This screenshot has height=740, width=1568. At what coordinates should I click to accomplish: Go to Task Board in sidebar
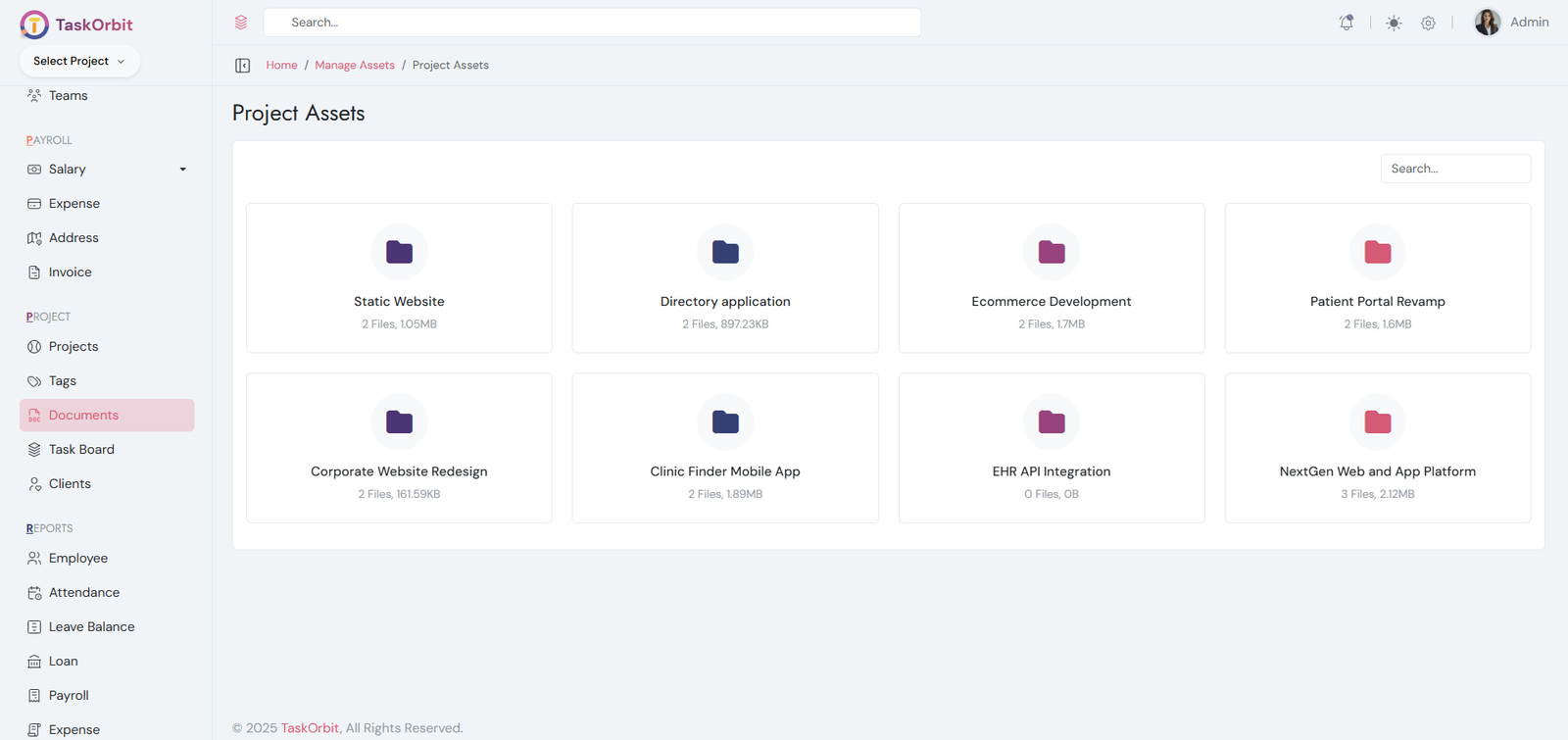81,450
